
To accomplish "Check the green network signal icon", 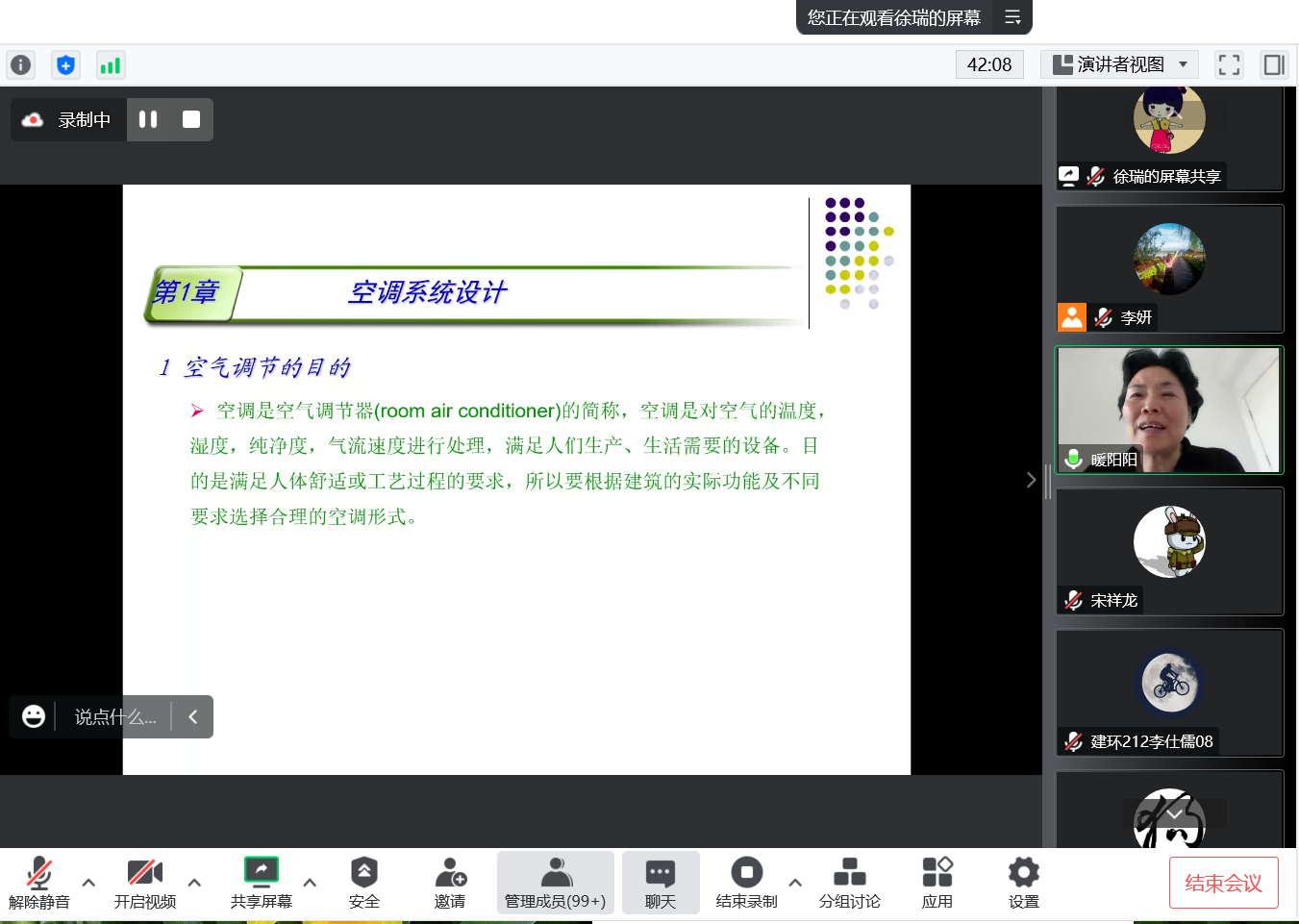I will point(111,65).
